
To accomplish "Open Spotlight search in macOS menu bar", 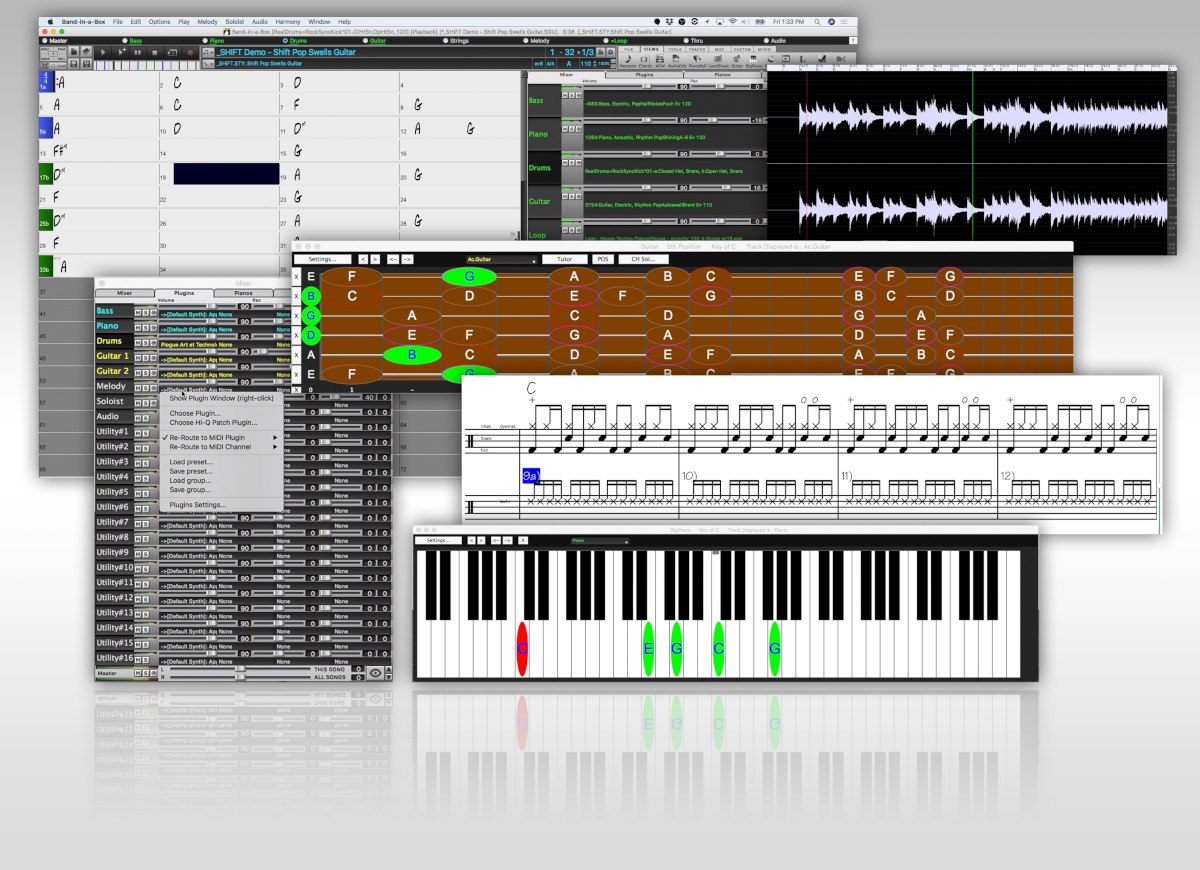I will tap(817, 21).
